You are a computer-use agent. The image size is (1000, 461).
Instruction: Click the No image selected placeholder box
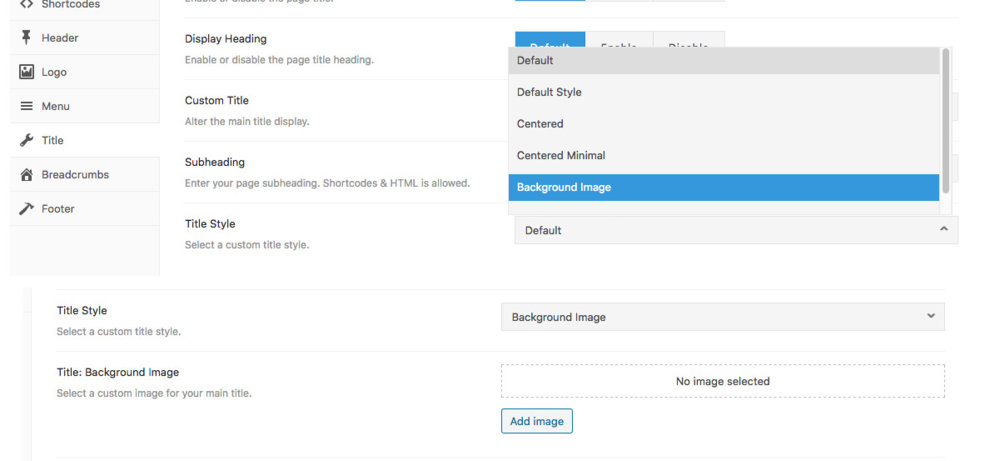pos(722,381)
